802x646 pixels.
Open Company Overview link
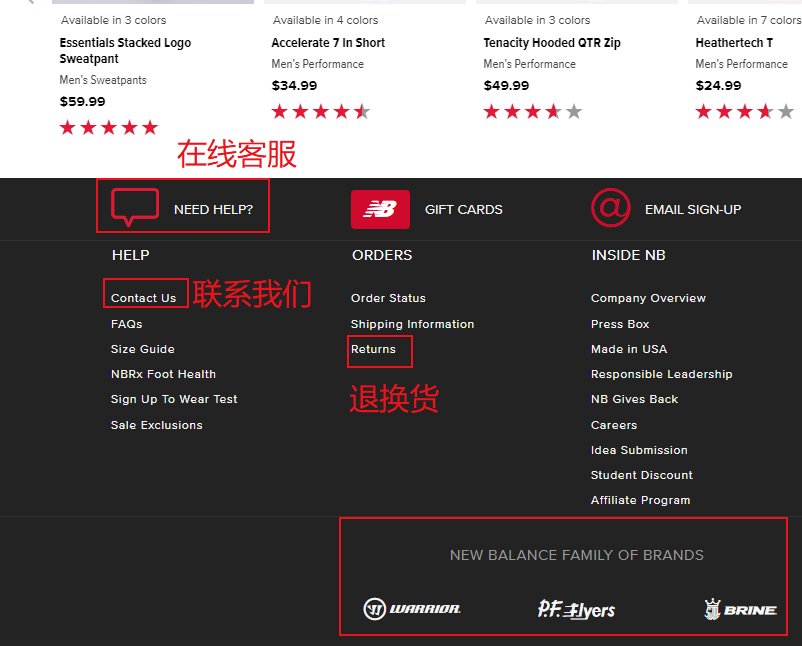point(648,298)
